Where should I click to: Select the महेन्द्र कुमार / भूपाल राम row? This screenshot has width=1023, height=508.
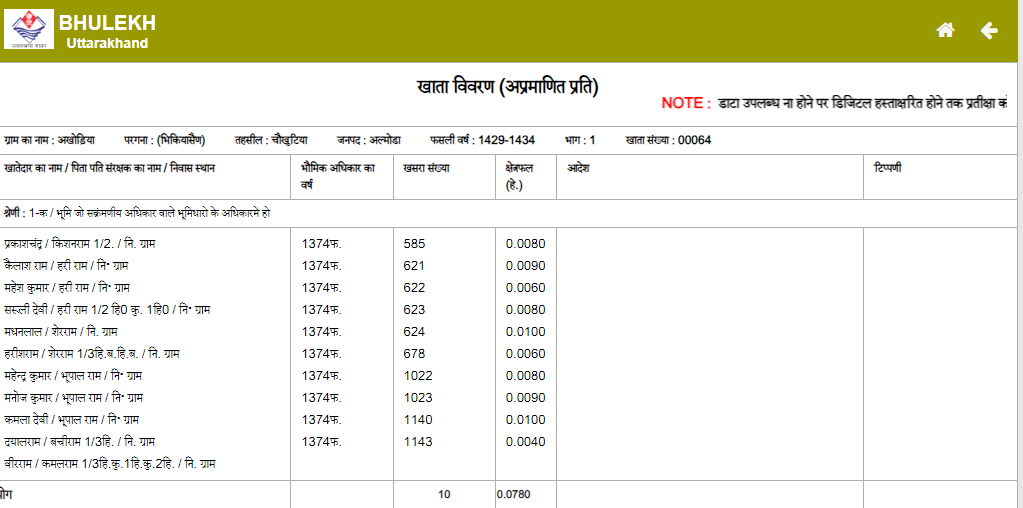pyautogui.click(x=73, y=376)
